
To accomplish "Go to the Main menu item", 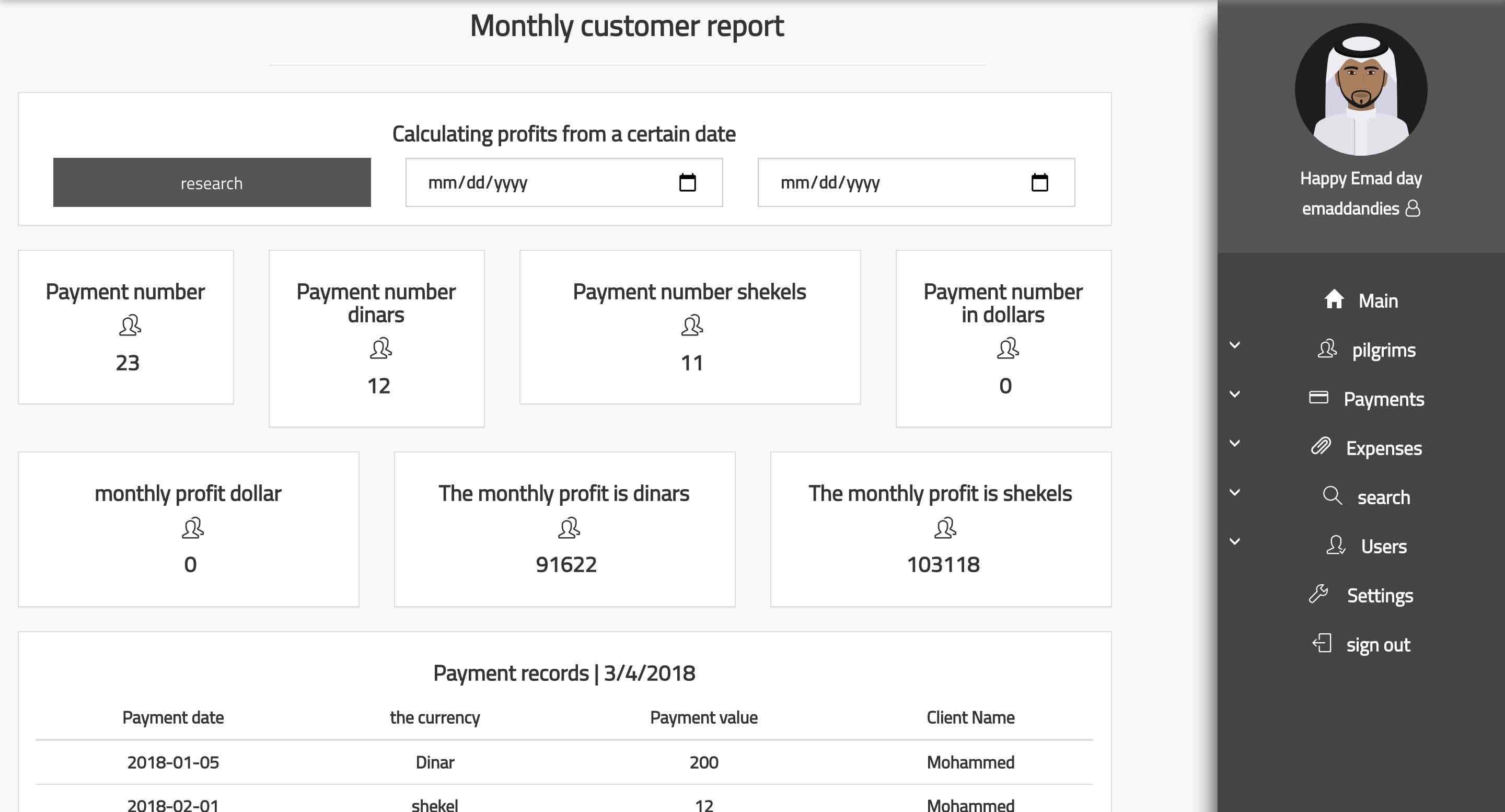I will 1377,301.
